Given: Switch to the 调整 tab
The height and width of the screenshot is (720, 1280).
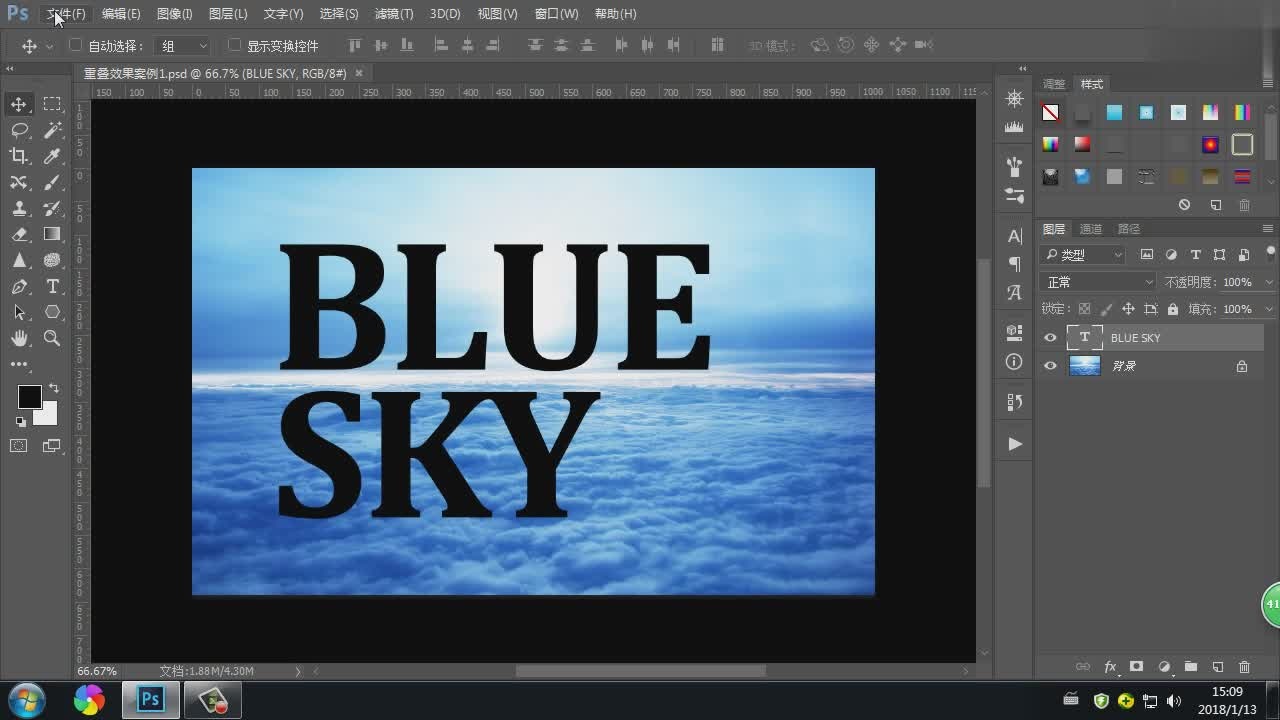Looking at the screenshot, I should point(1054,84).
